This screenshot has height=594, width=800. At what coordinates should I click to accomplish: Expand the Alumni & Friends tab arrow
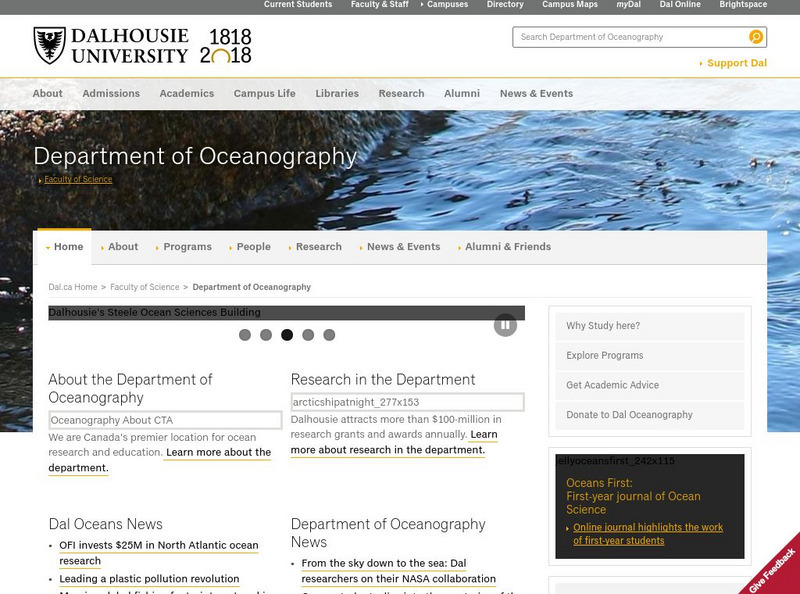point(460,246)
